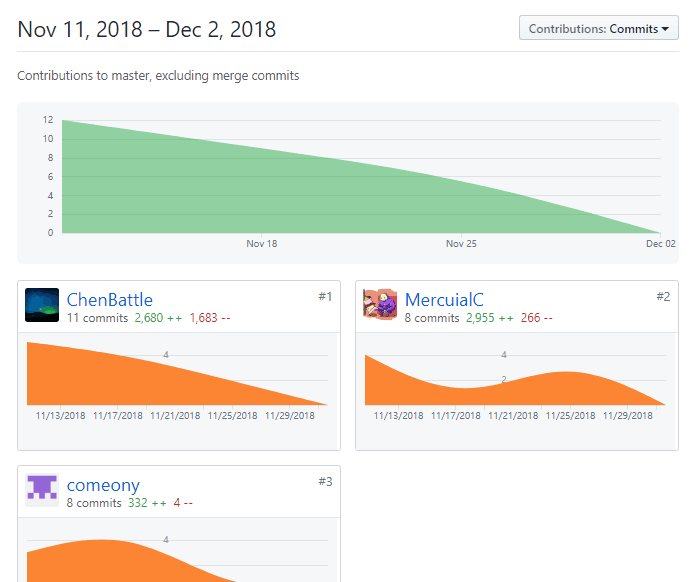Click the Nov 18 axis label

point(262,244)
